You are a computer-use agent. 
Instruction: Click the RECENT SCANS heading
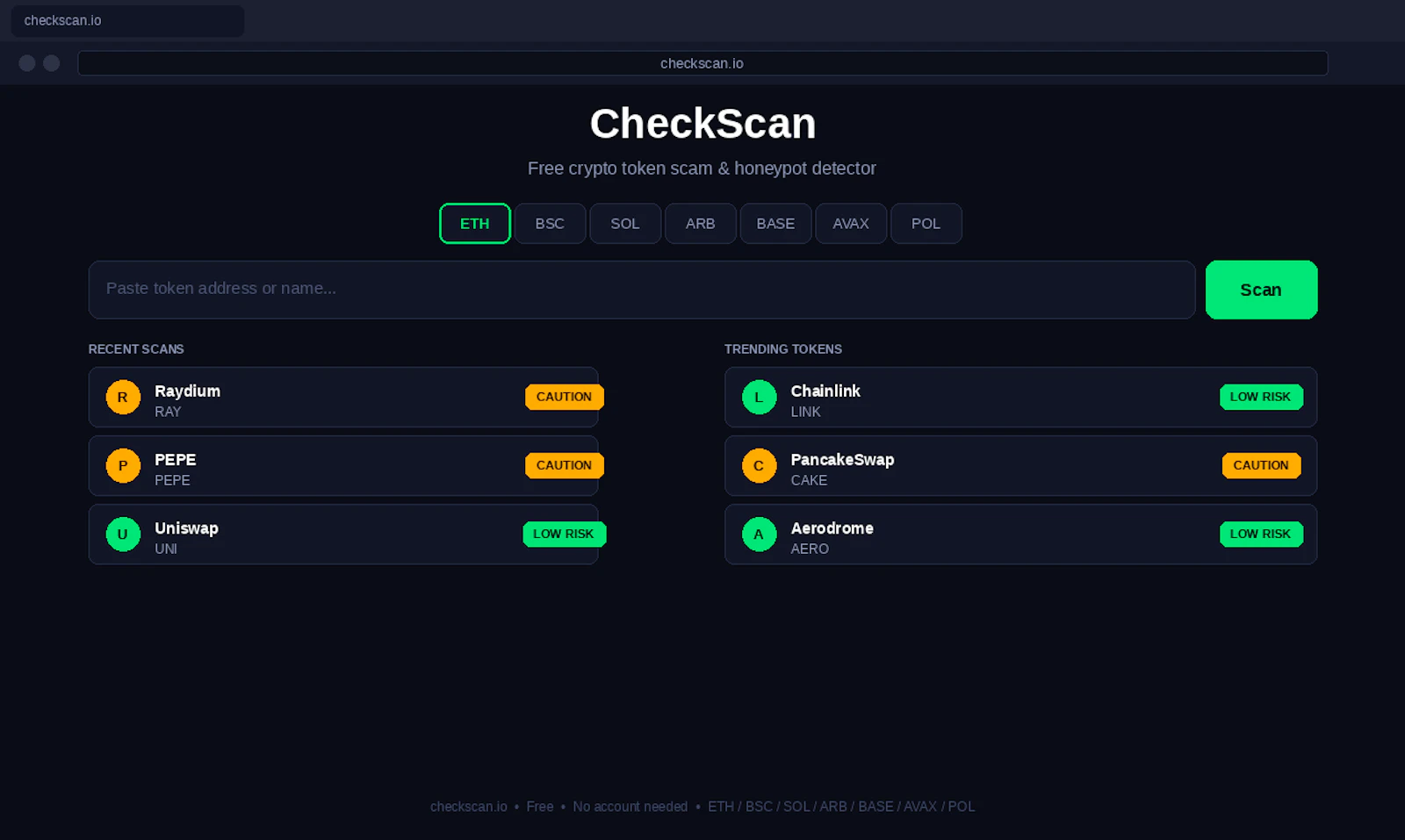point(136,349)
